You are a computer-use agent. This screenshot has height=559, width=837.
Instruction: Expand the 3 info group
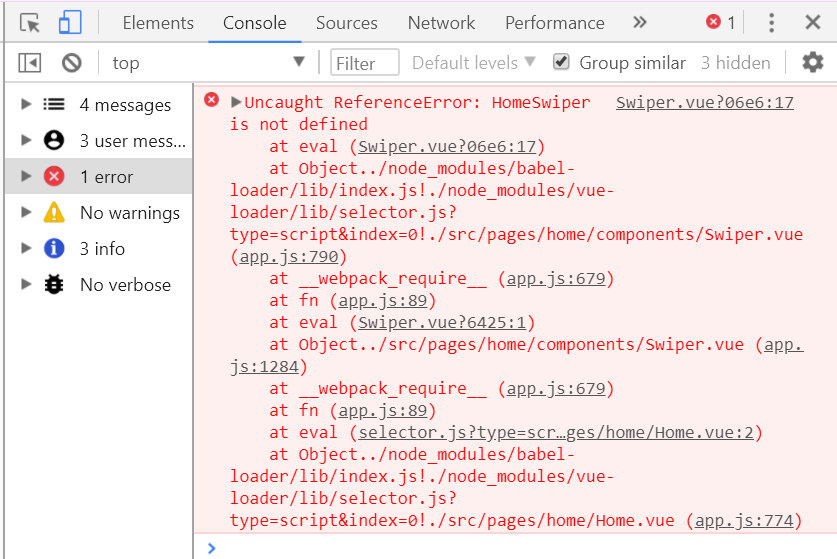coord(26,248)
